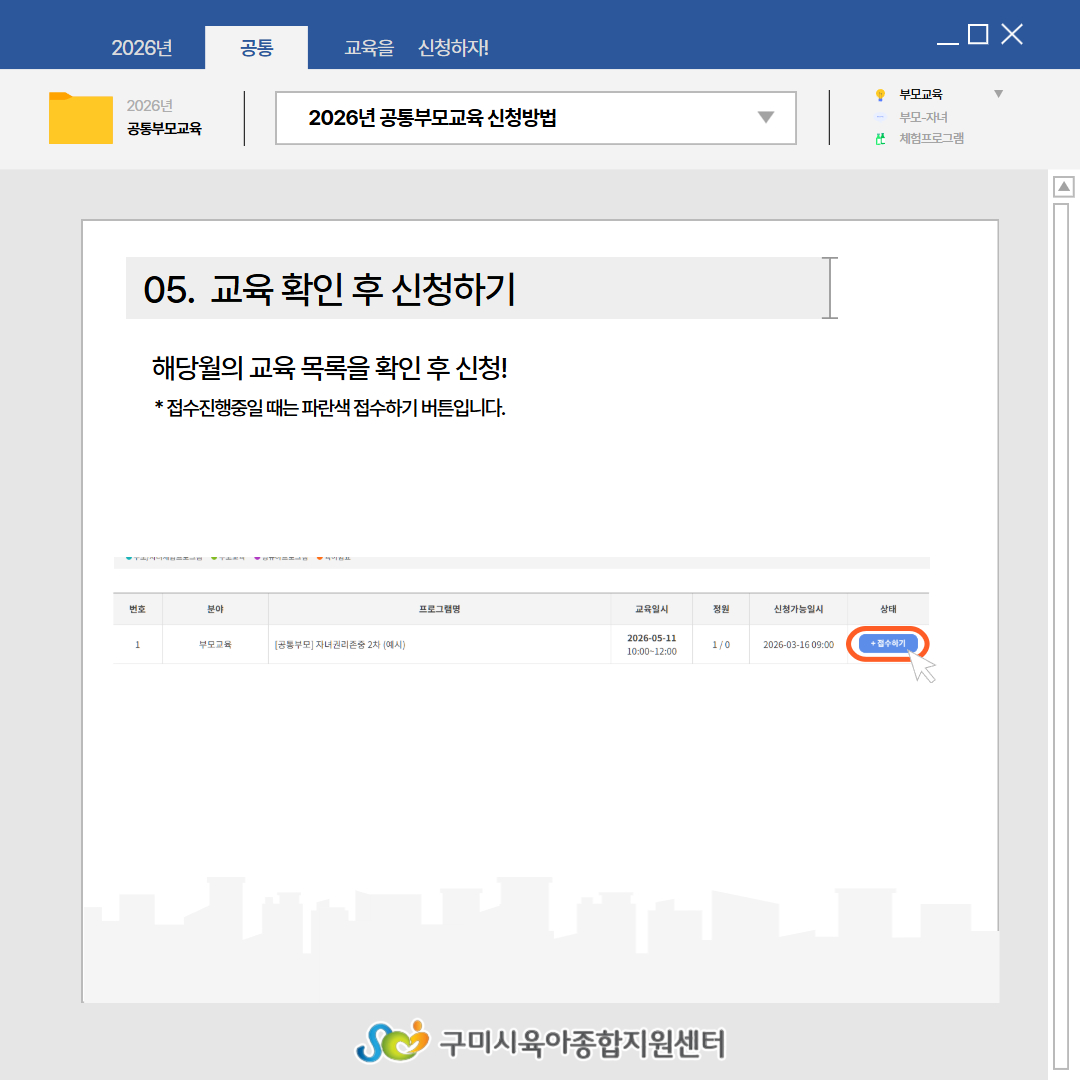Switch to the 2026년 tab
This screenshot has width=1080, height=1080.
pos(142,48)
